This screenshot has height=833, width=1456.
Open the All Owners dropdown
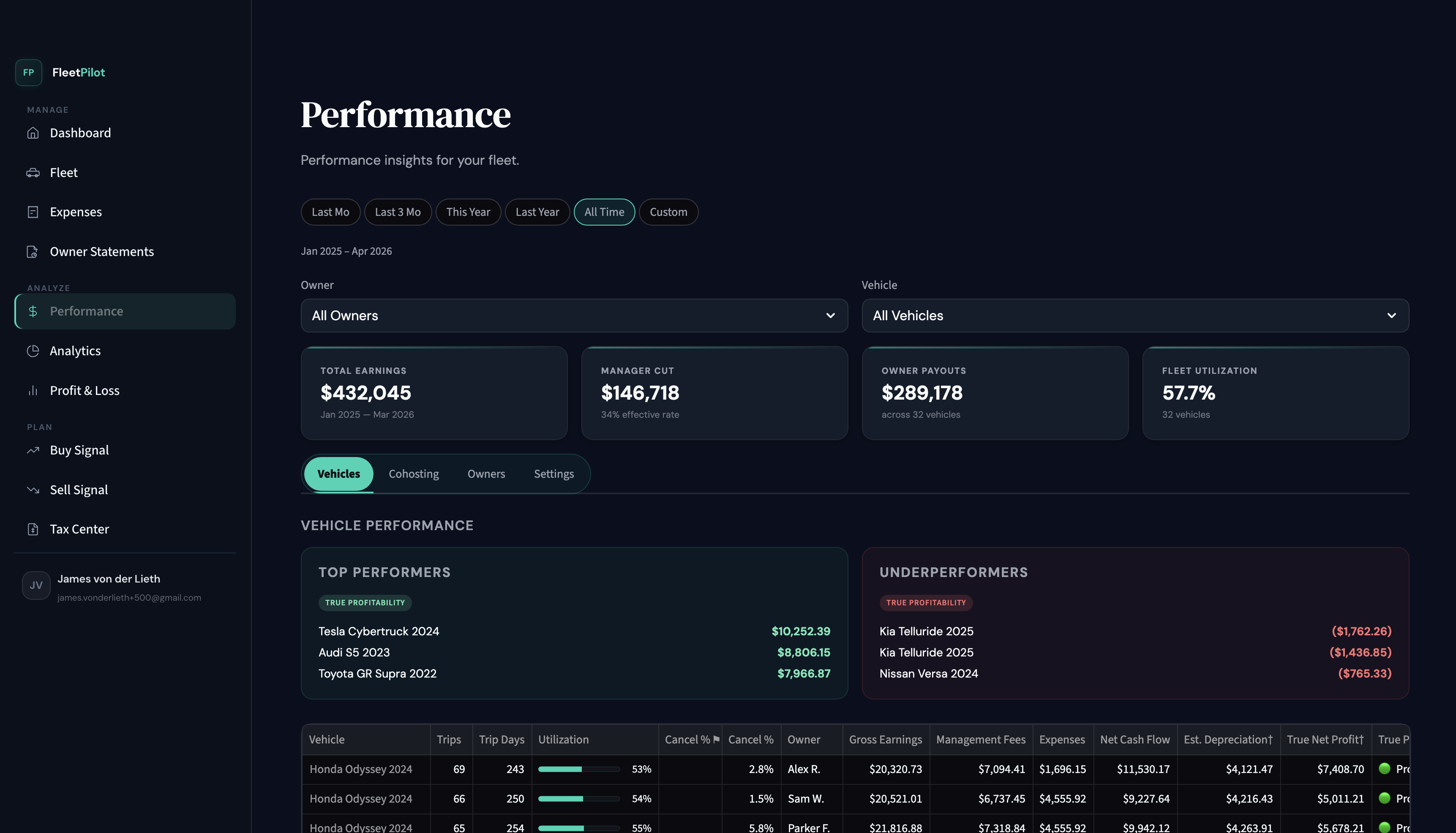click(x=574, y=315)
